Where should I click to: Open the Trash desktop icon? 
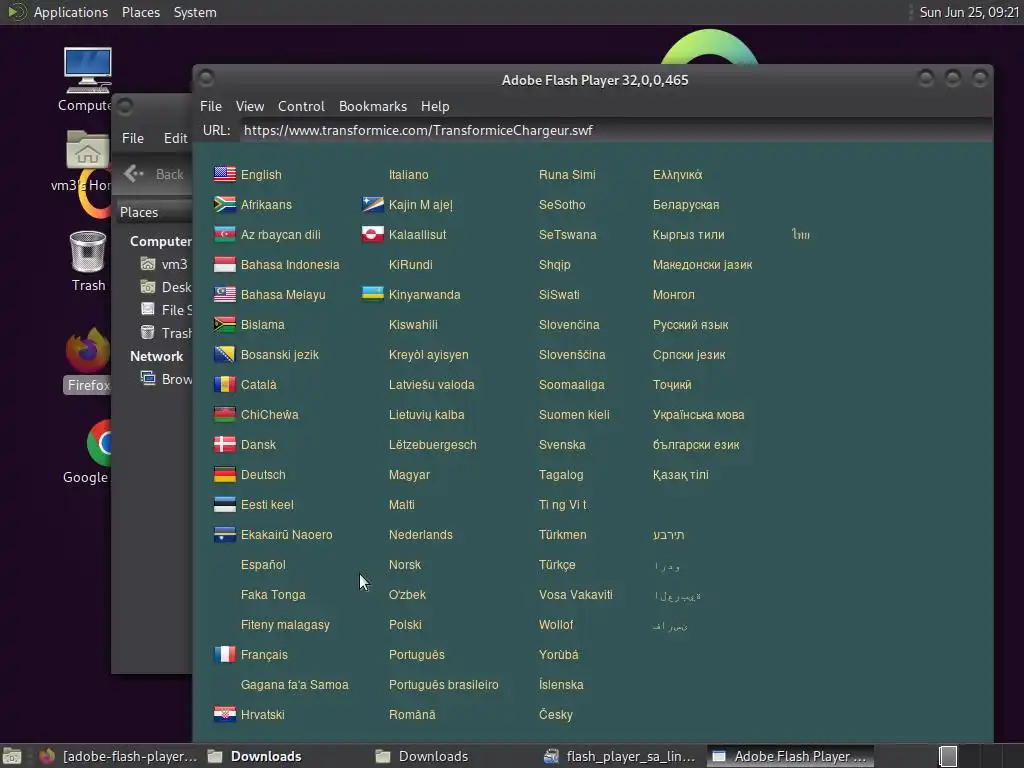click(88, 261)
